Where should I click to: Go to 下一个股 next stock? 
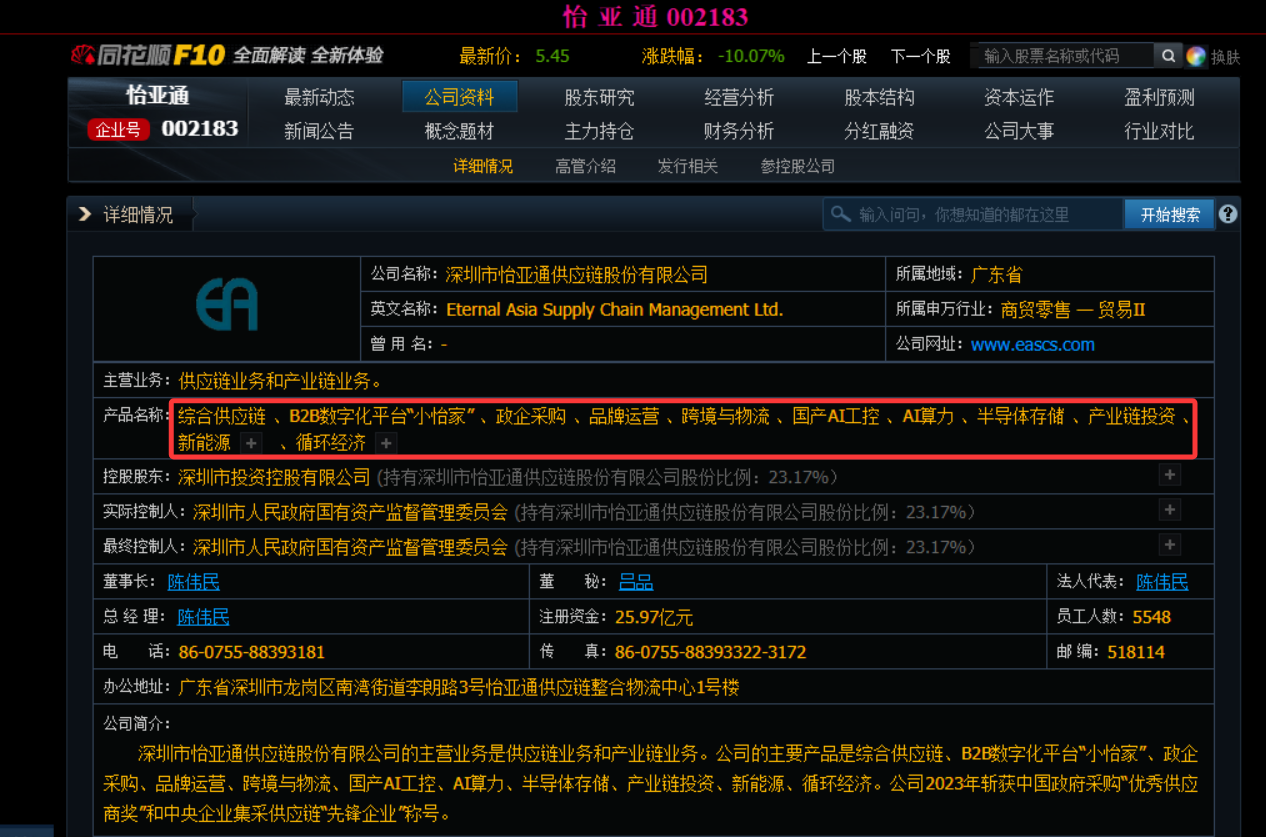[x=921, y=56]
